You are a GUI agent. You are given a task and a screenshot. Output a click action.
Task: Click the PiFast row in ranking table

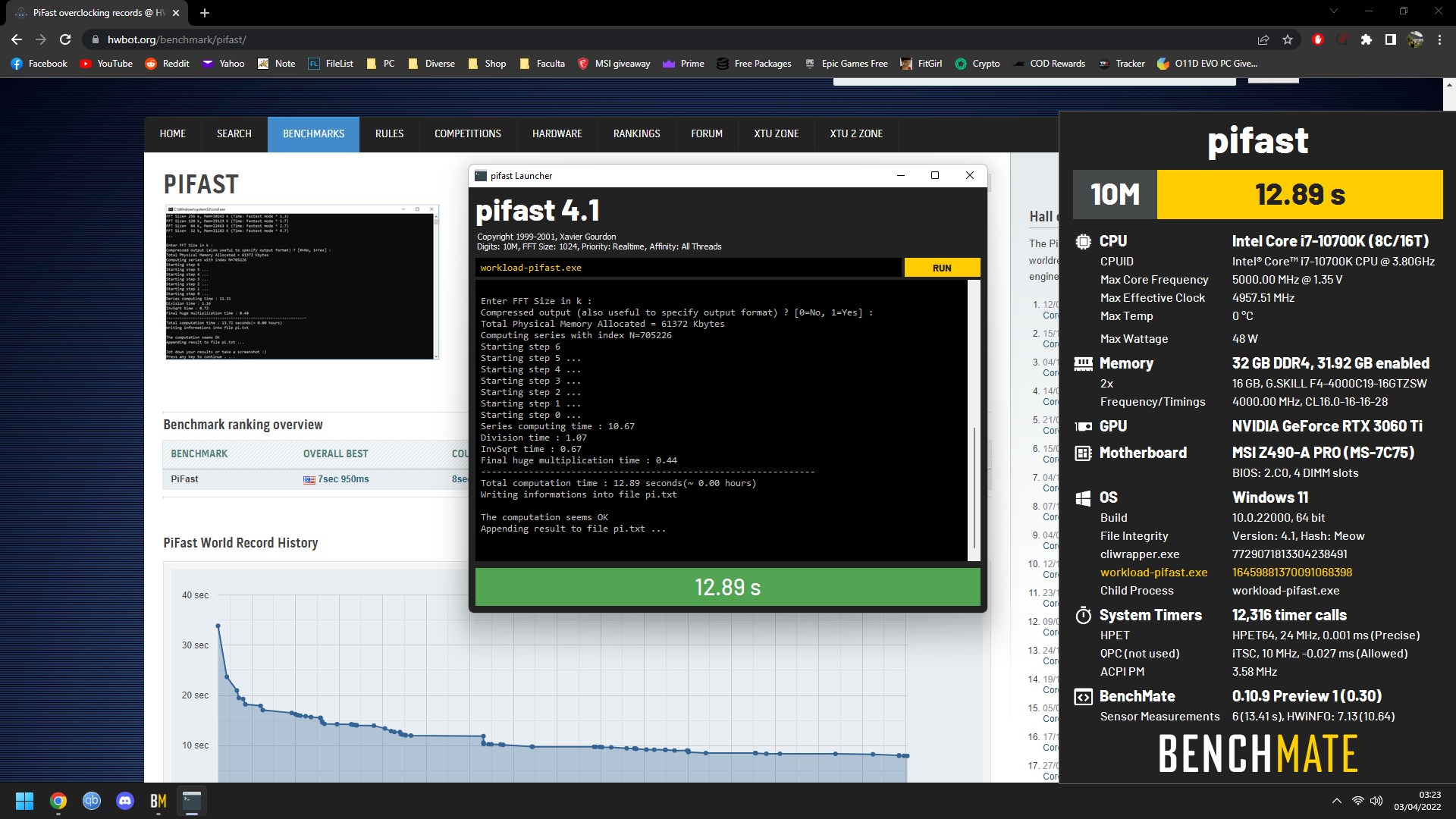(x=315, y=479)
